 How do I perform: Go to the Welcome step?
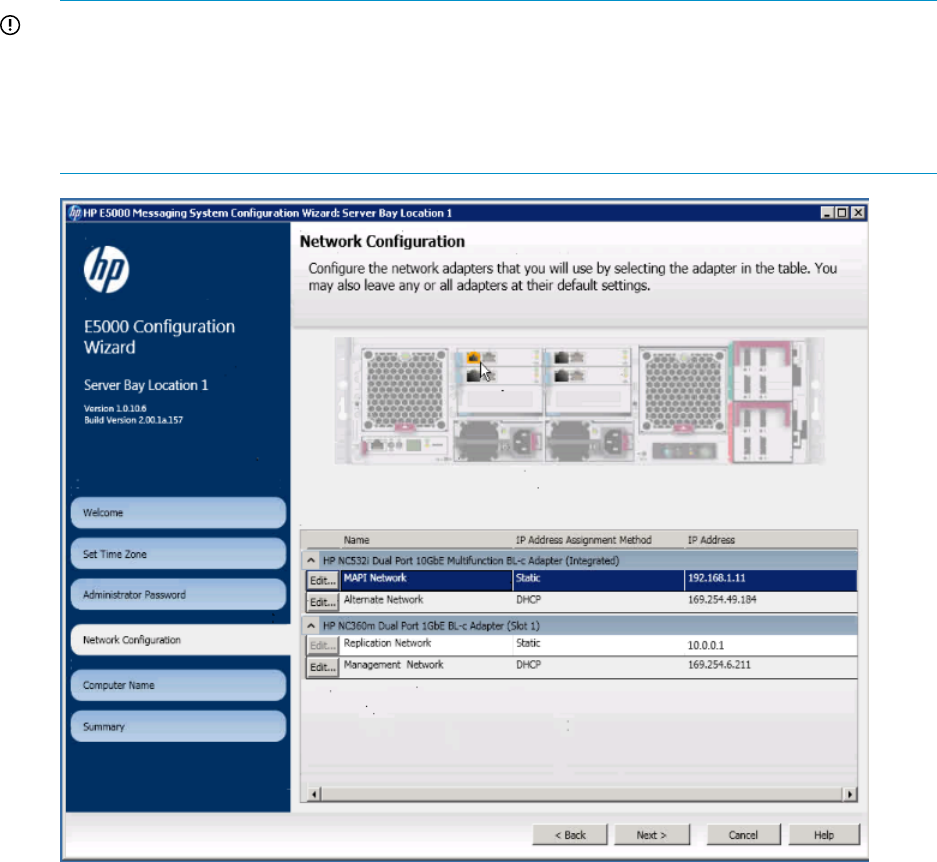click(x=178, y=513)
